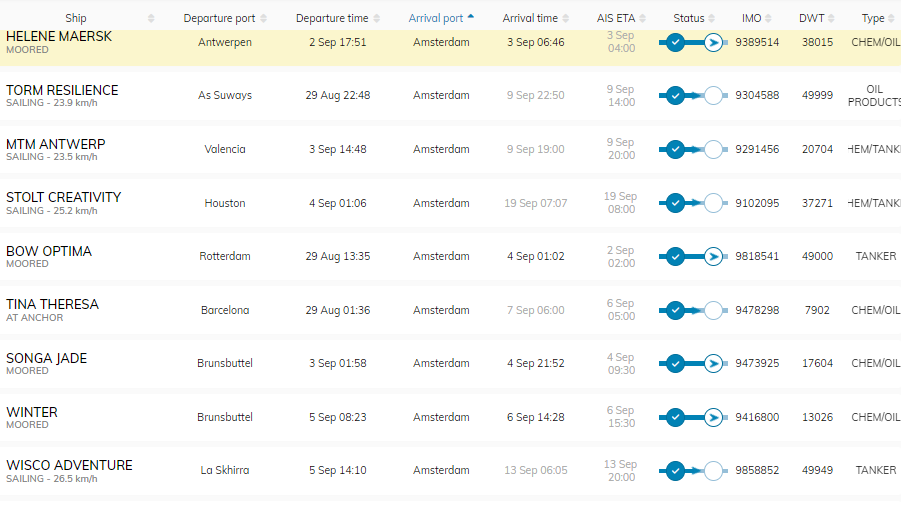Click the AIS ETA column header
Screen dimensions: 901x509
pos(615,18)
